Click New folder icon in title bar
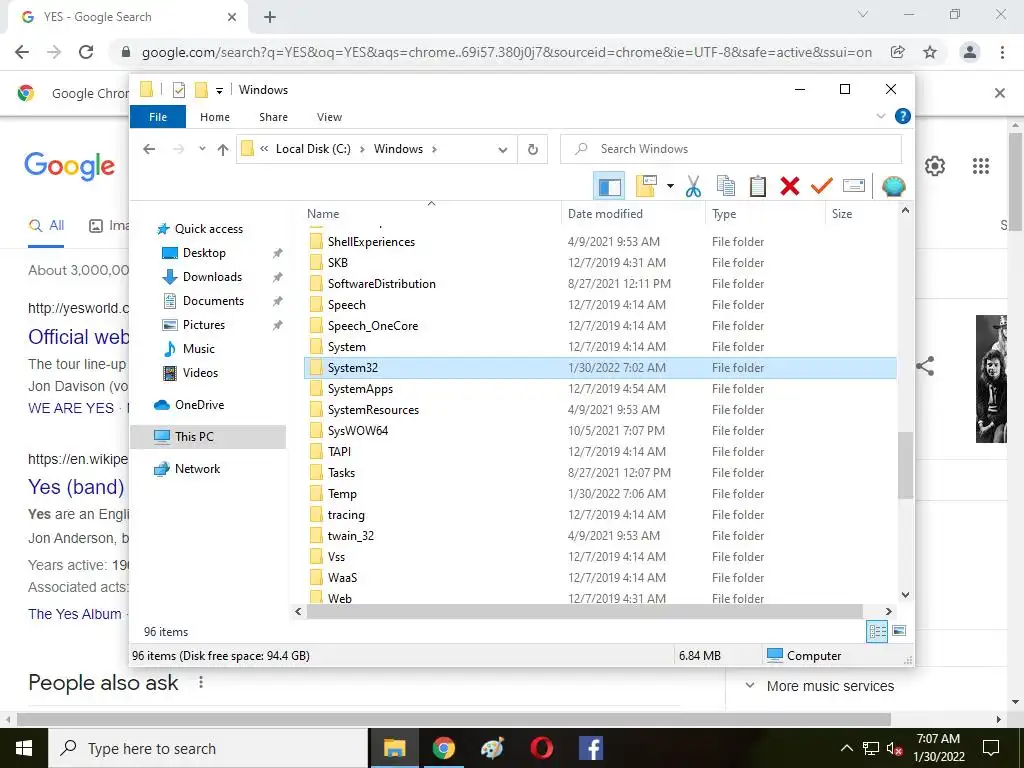 pyautogui.click(x=202, y=90)
